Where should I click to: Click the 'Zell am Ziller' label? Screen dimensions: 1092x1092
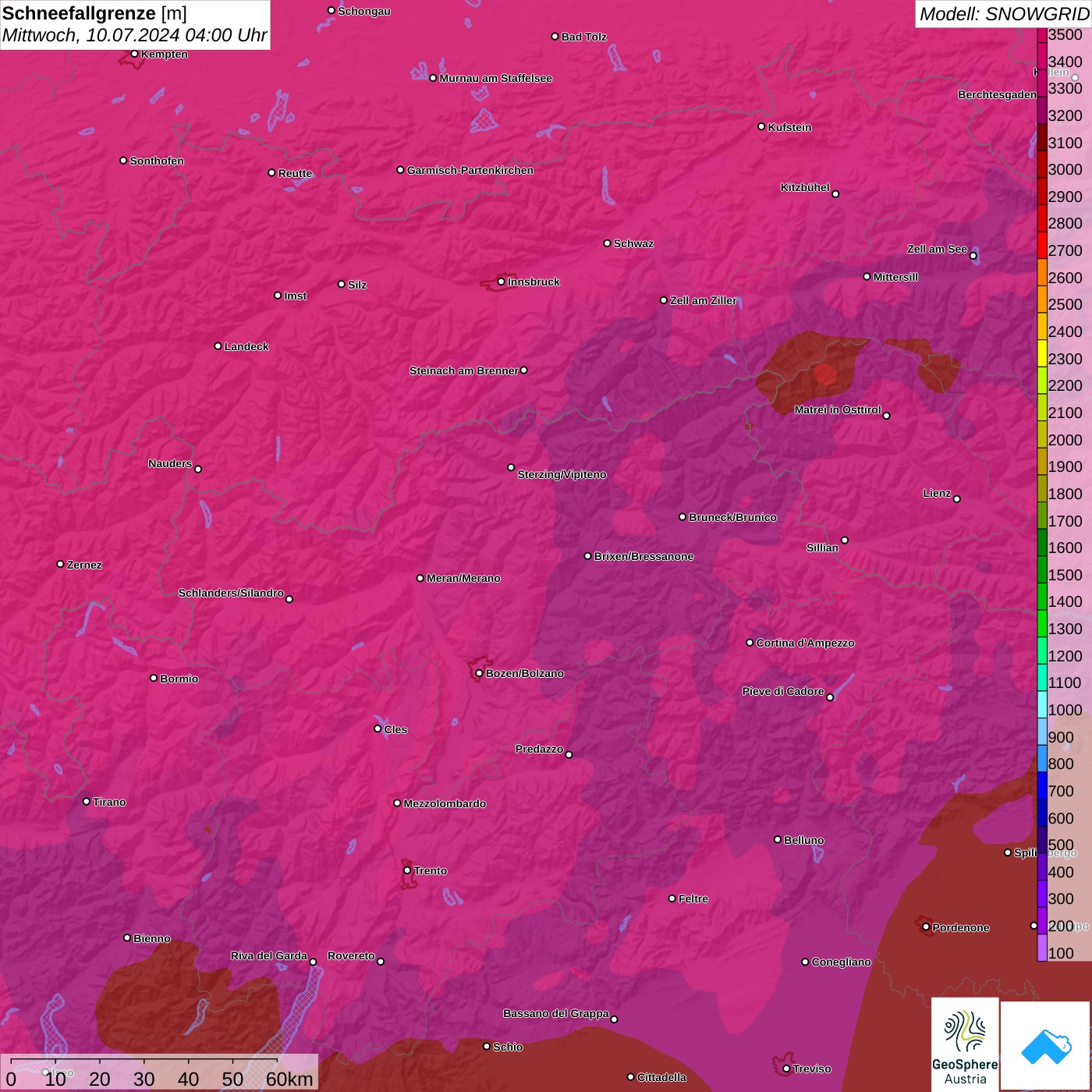pos(704,300)
